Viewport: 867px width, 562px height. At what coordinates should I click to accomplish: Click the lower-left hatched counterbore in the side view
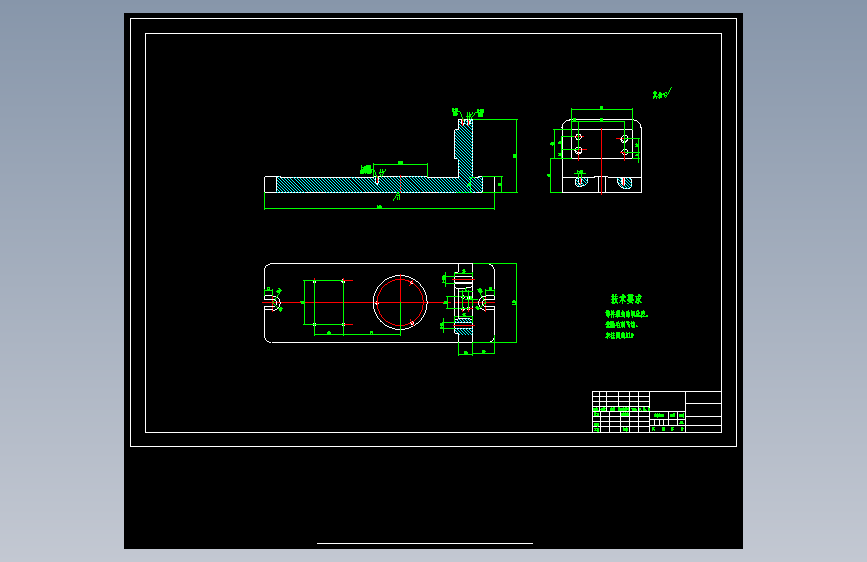pos(580,182)
